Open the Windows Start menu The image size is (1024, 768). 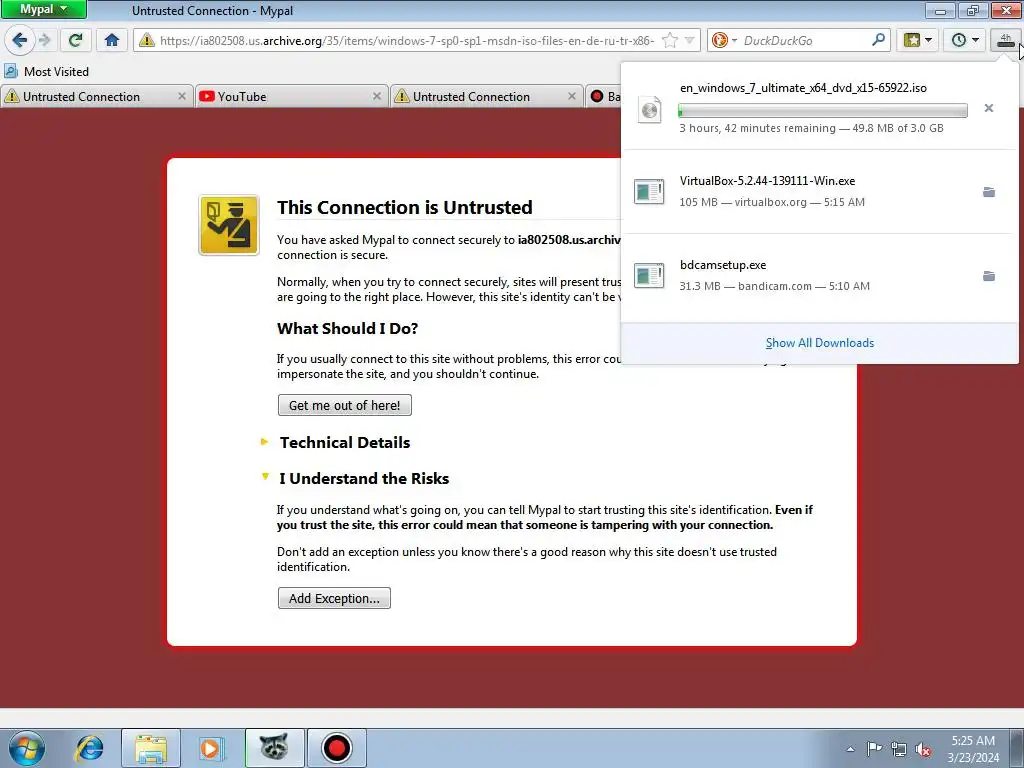pos(27,748)
